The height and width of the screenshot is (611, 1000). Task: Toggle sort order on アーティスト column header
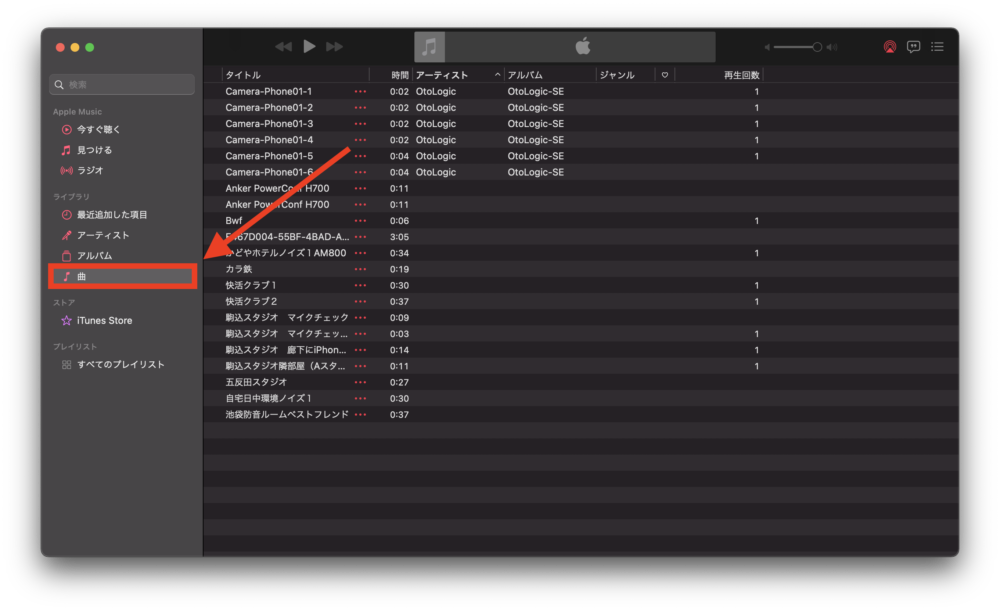tap(458, 75)
